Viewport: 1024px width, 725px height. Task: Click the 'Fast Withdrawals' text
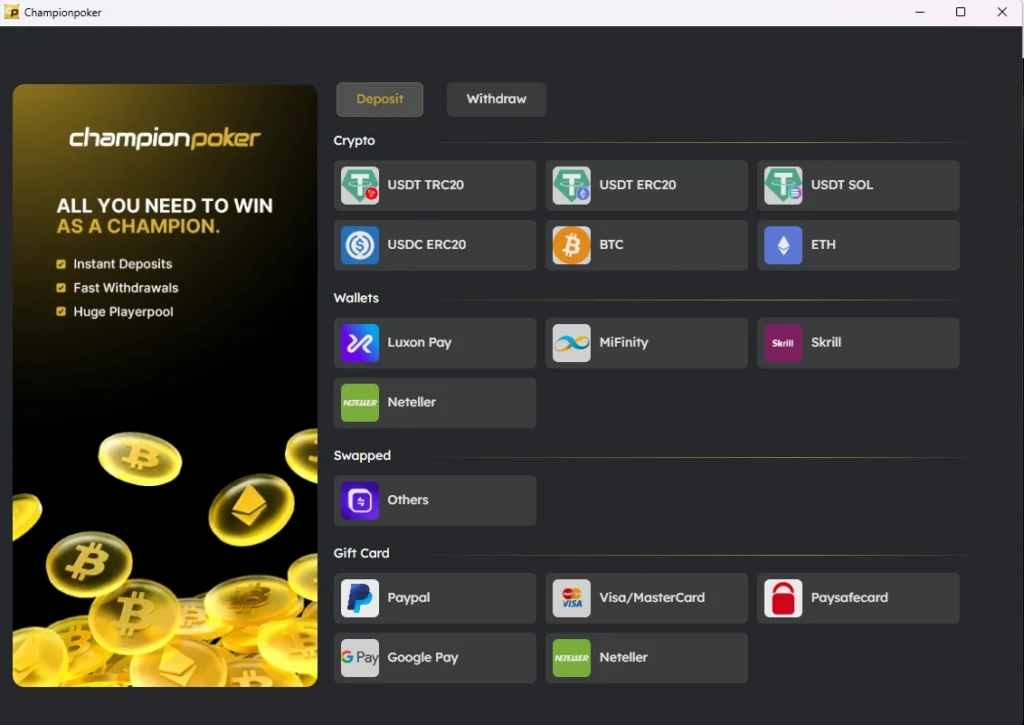tap(125, 288)
